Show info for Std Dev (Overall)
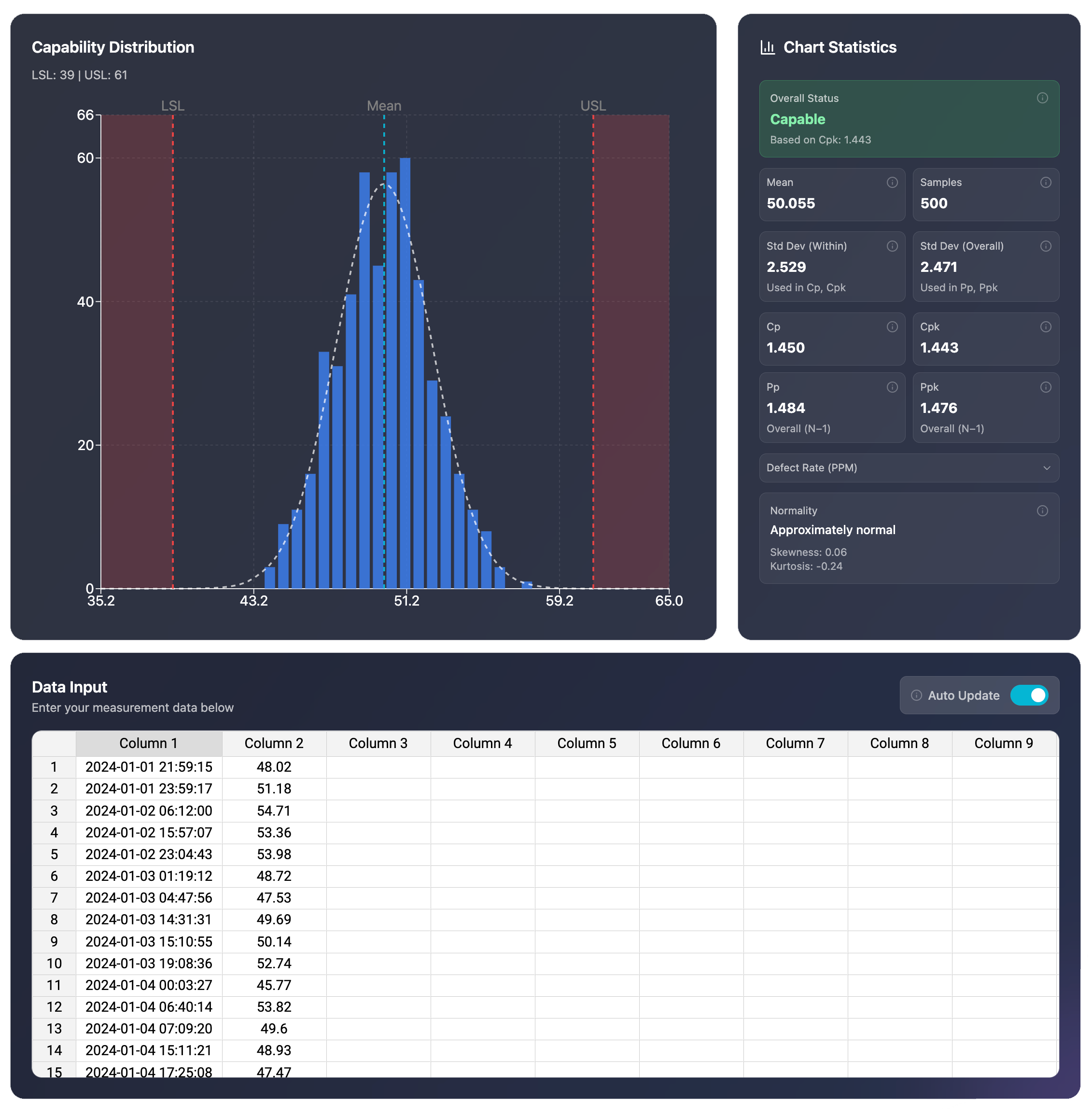The width and height of the screenshot is (1092, 1117). click(x=1046, y=246)
